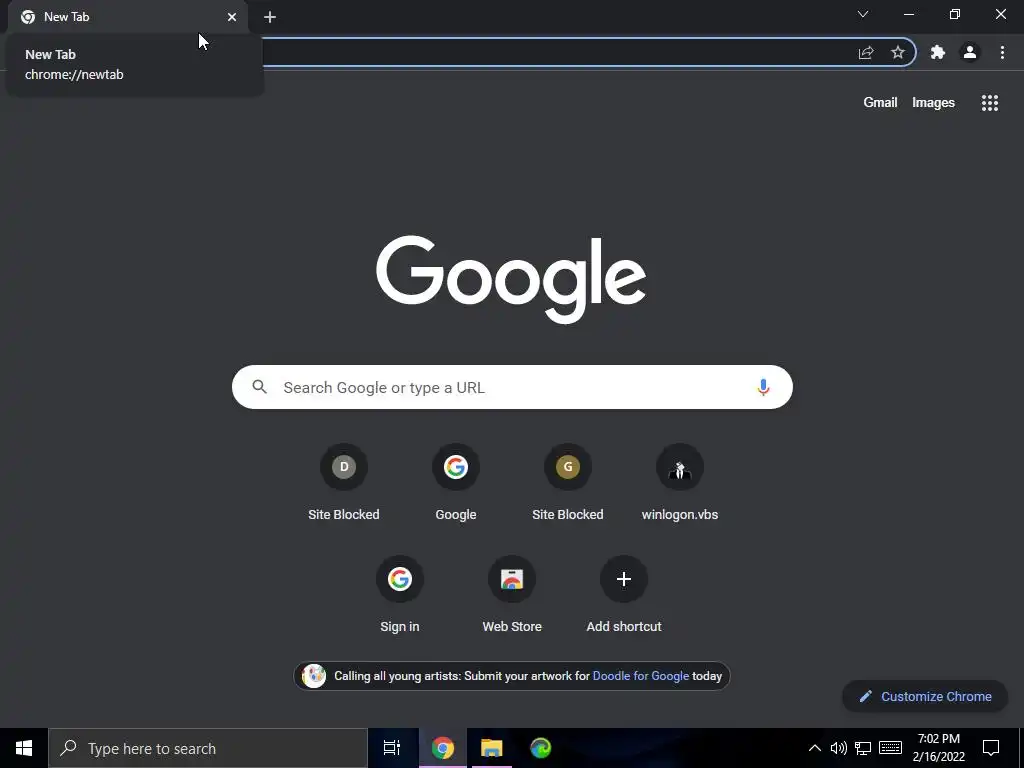Click the Chrome taskbar icon
This screenshot has width=1024, height=768.
[443, 748]
